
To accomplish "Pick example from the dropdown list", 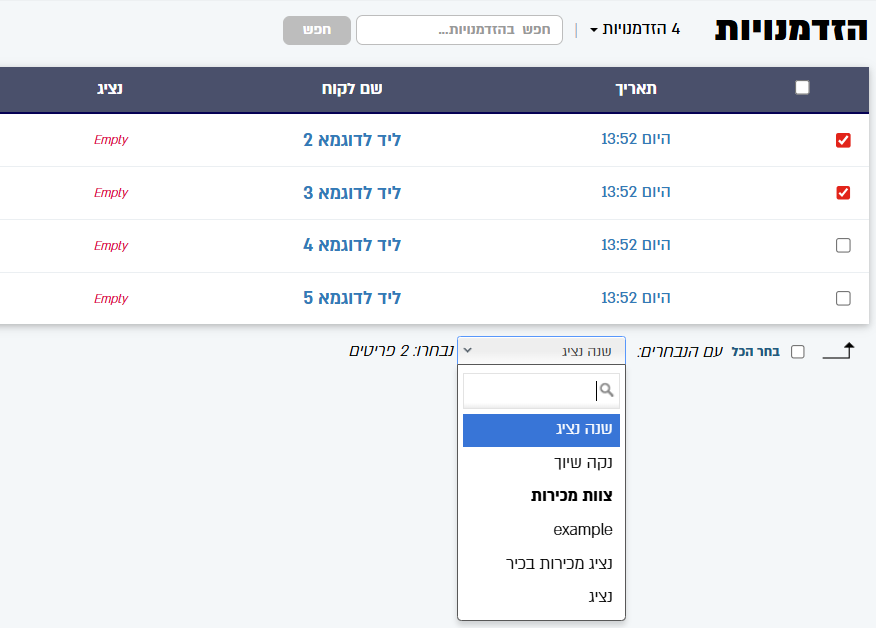I will pyautogui.click(x=541, y=530).
